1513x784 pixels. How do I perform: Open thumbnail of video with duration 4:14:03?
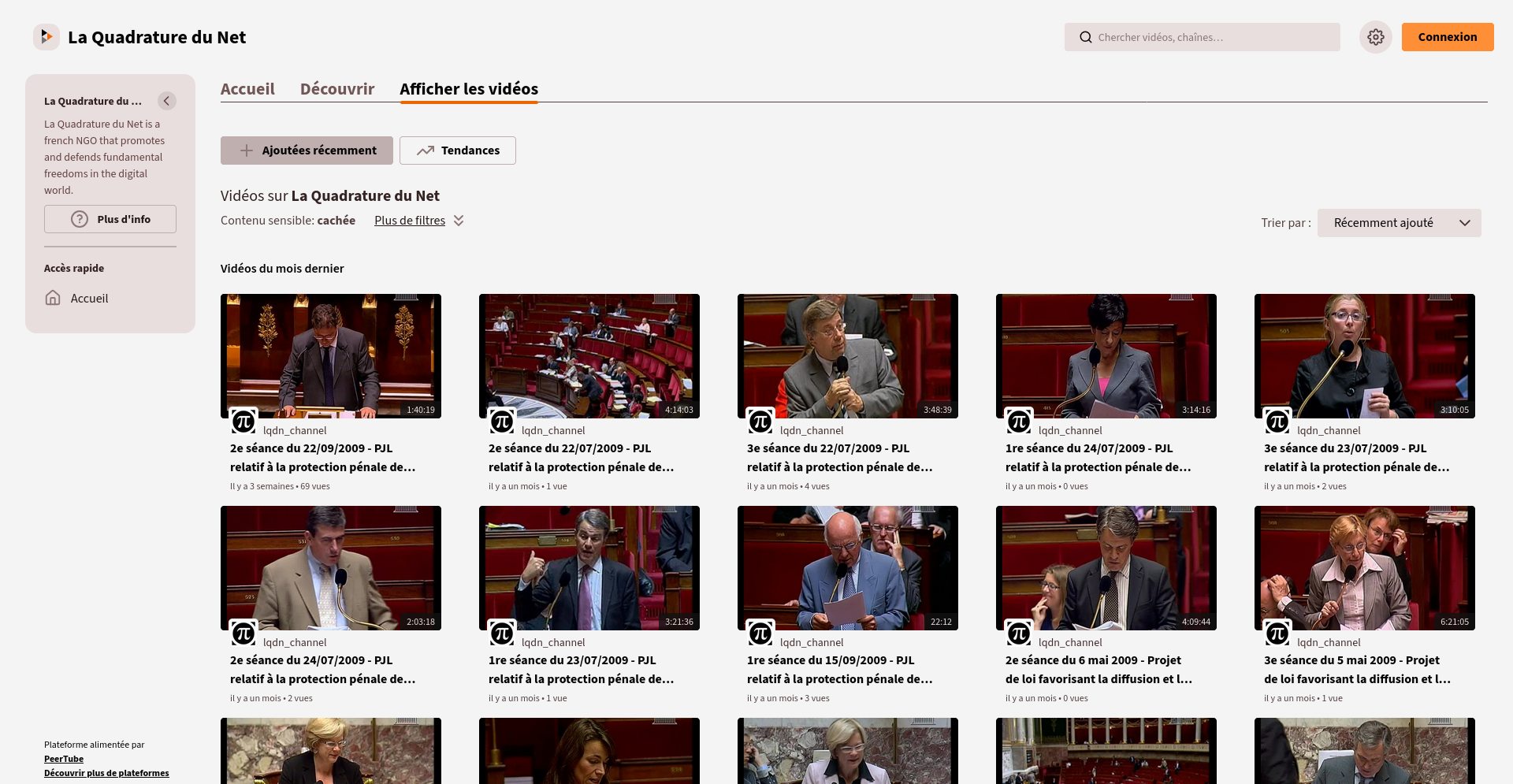click(589, 356)
